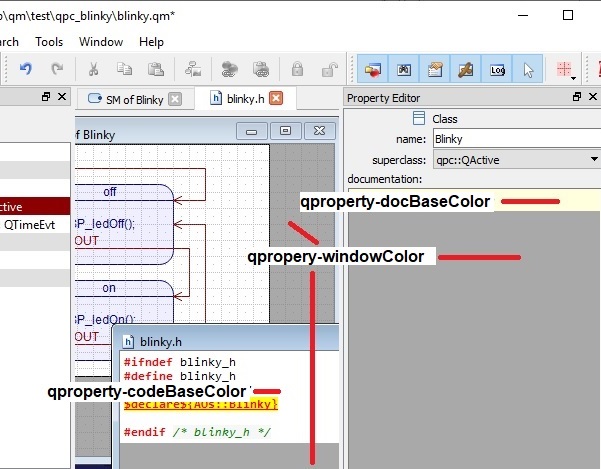Open the superclass dropdown
Image resolution: width=601 pixels, height=469 pixels.
point(594,159)
